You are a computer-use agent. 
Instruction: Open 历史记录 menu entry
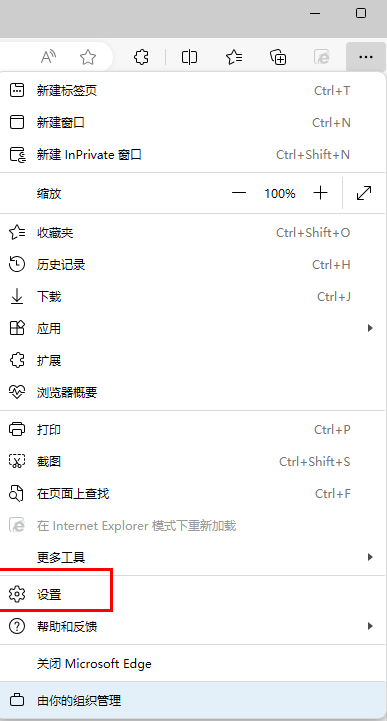click(193, 264)
